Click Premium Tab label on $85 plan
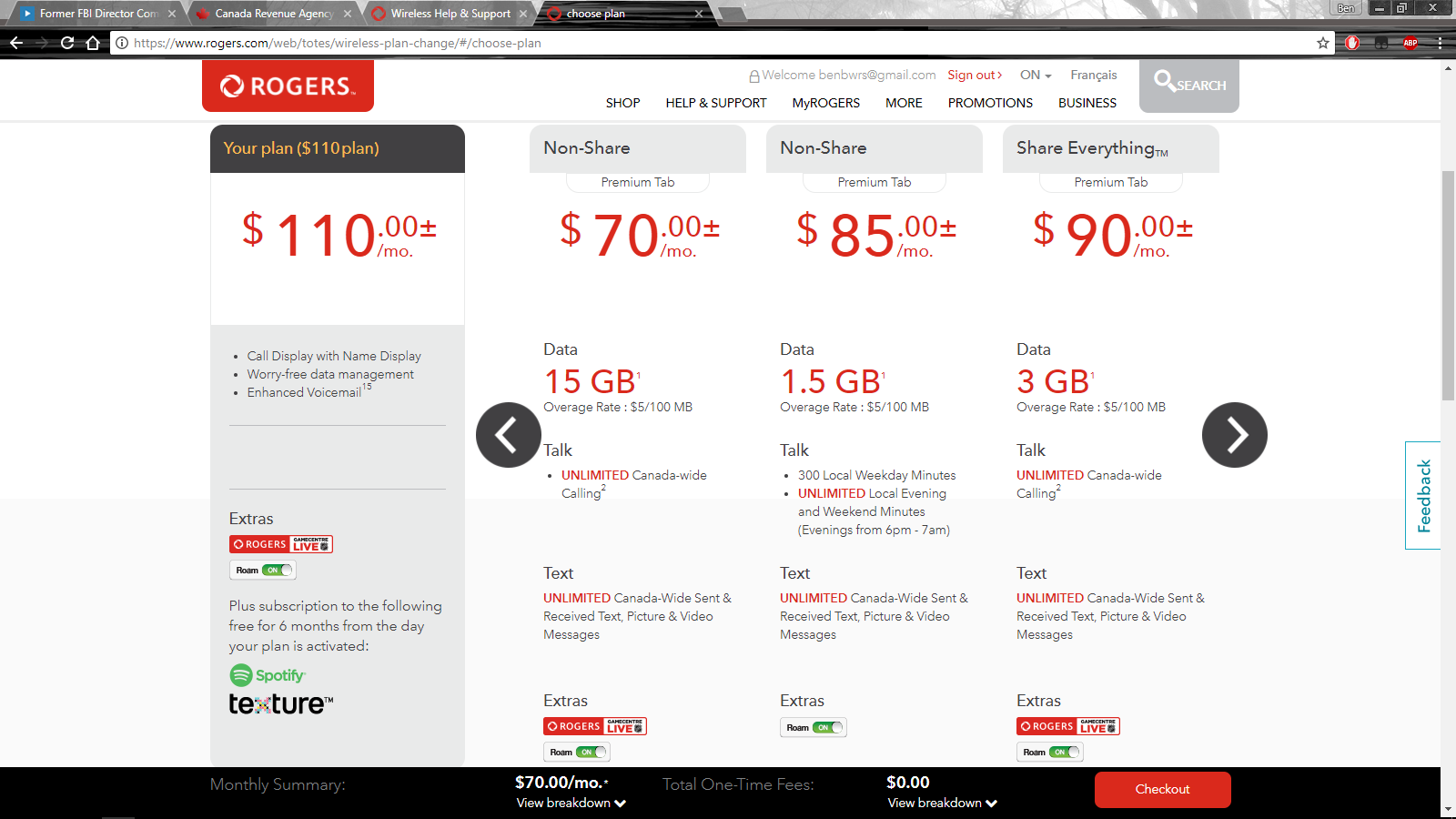The height and width of the screenshot is (819, 1456). click(875, 182)
